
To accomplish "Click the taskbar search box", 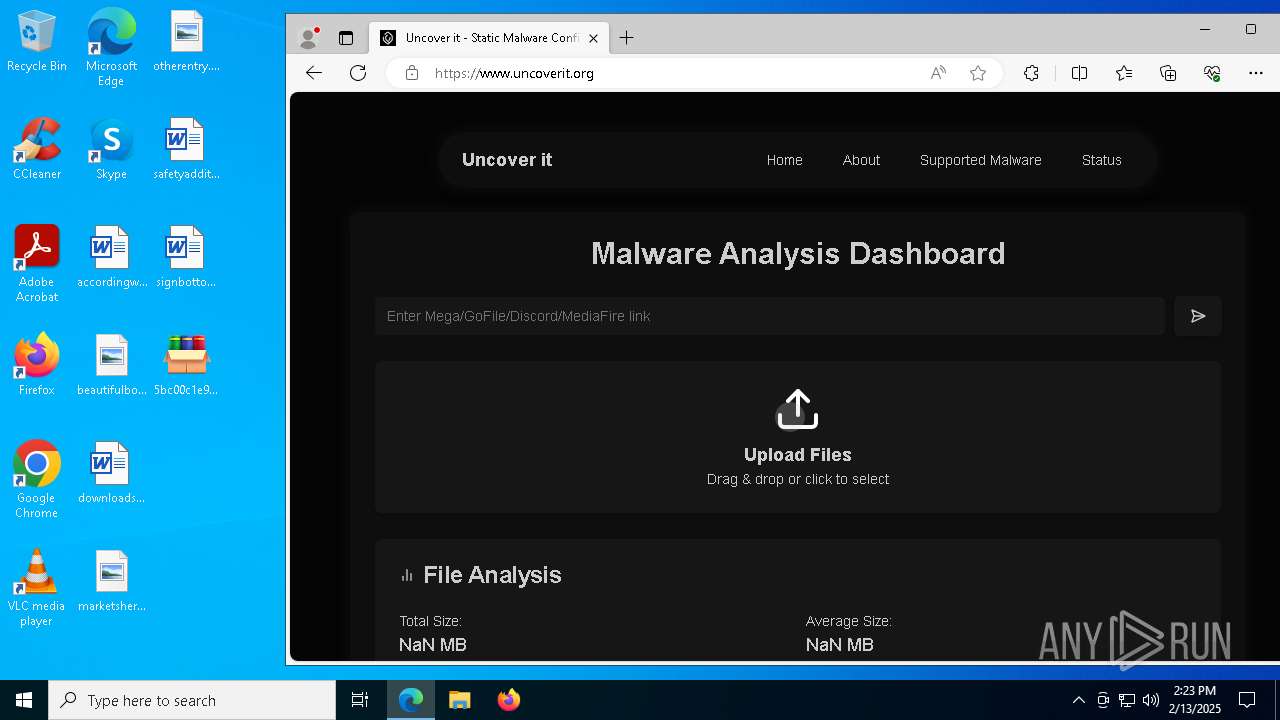I will click(192, 700).
